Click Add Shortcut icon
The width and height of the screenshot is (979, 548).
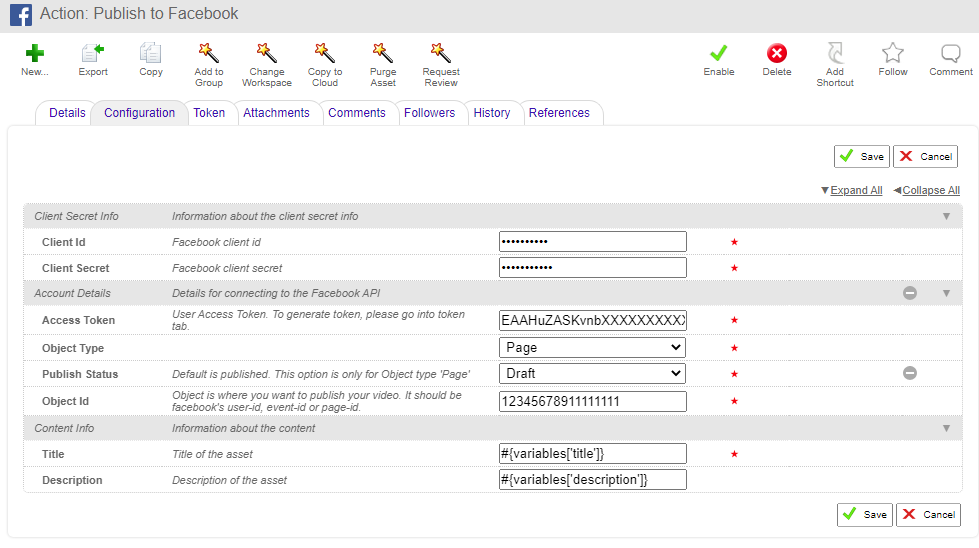(x=835, y=53)
